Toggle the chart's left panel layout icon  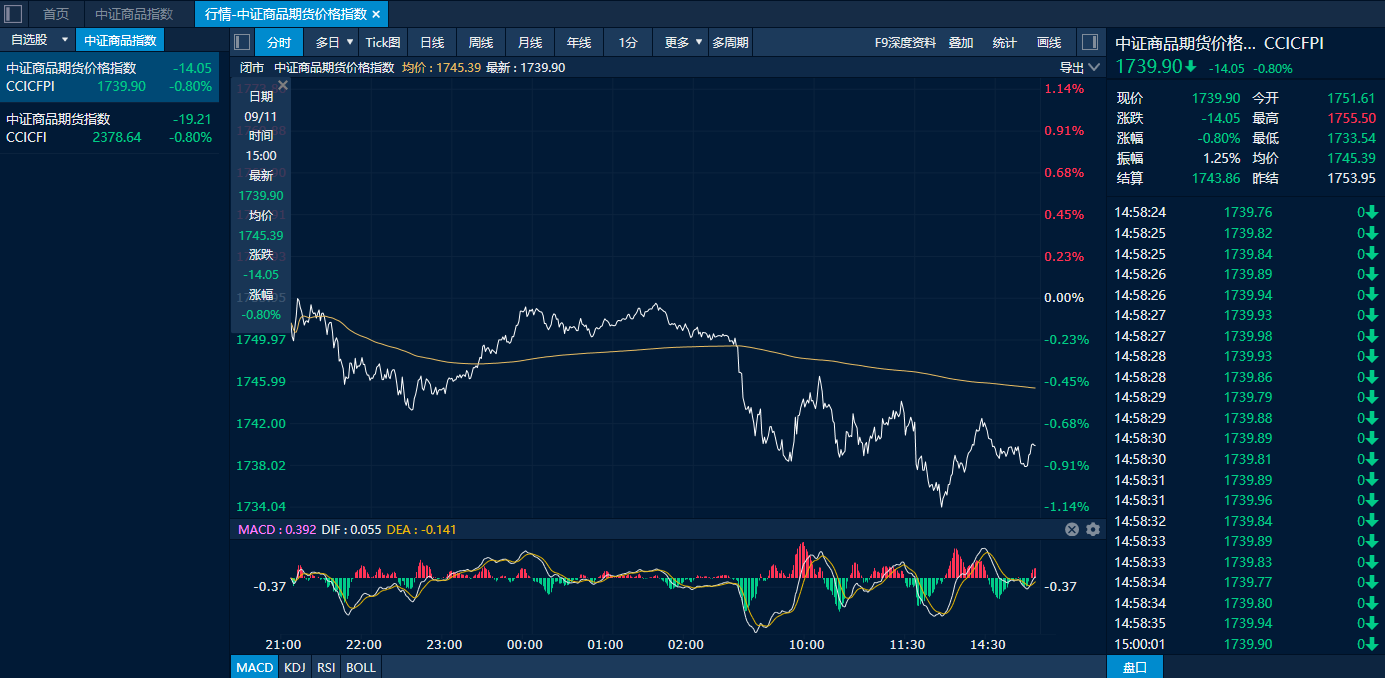pos(242,42)
